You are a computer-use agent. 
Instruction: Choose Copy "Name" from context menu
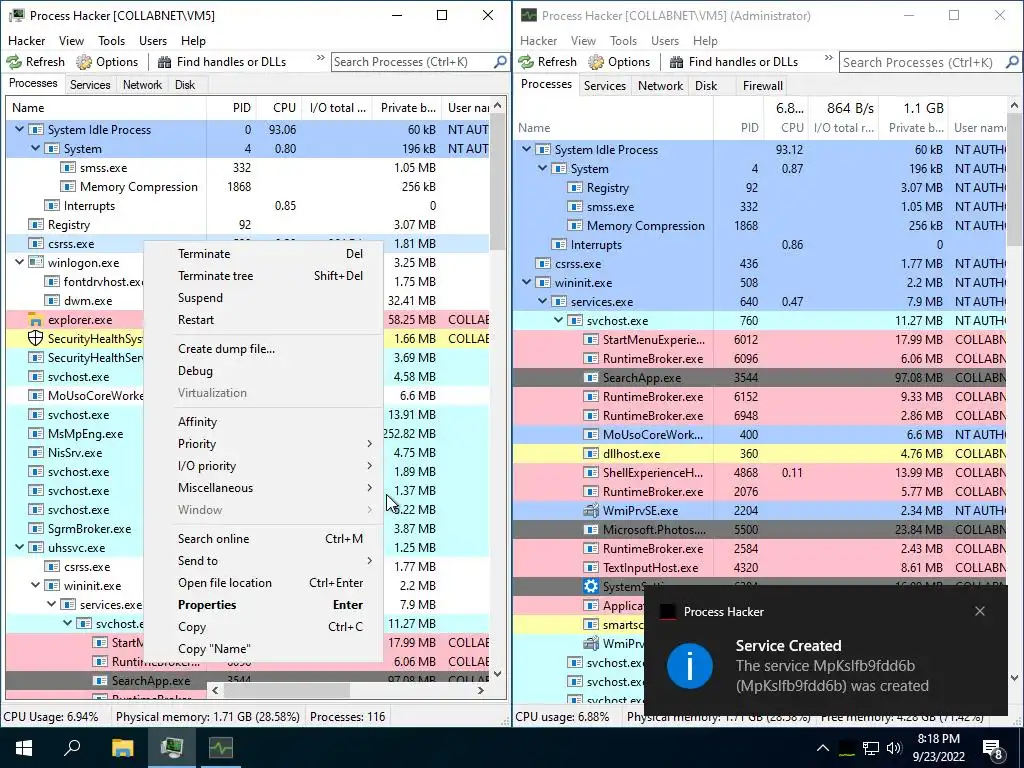point(263,648)
